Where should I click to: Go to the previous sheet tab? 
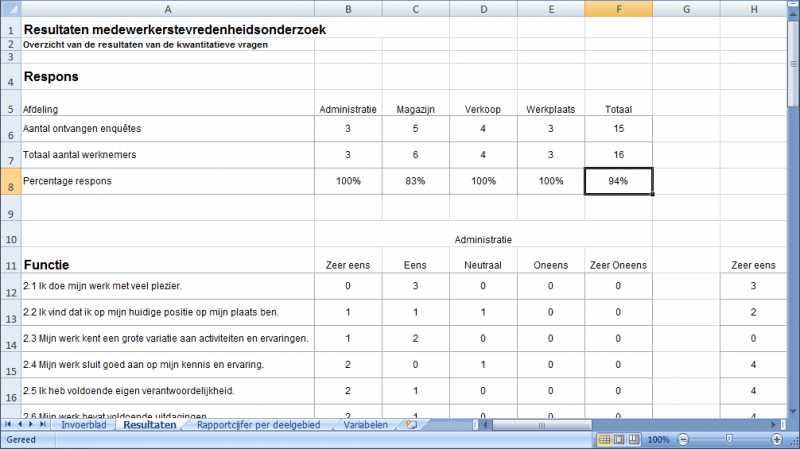pyautogui.click(x=19, y=425)
